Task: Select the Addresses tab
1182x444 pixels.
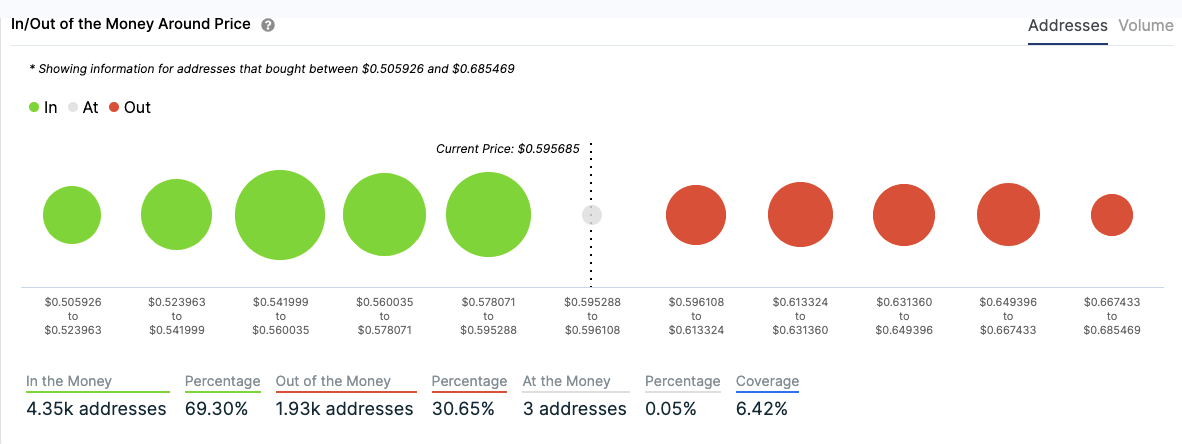Action: 1067,26
